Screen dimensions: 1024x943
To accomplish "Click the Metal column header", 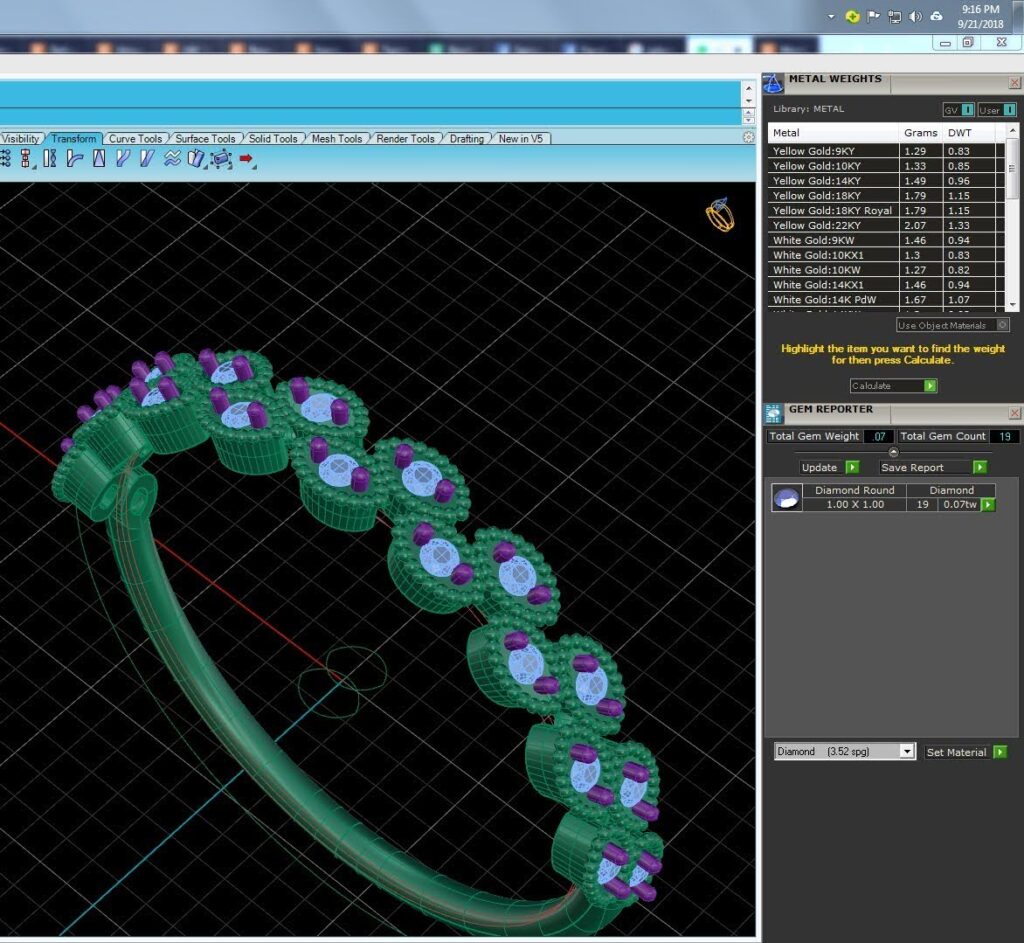I will 833,133.
